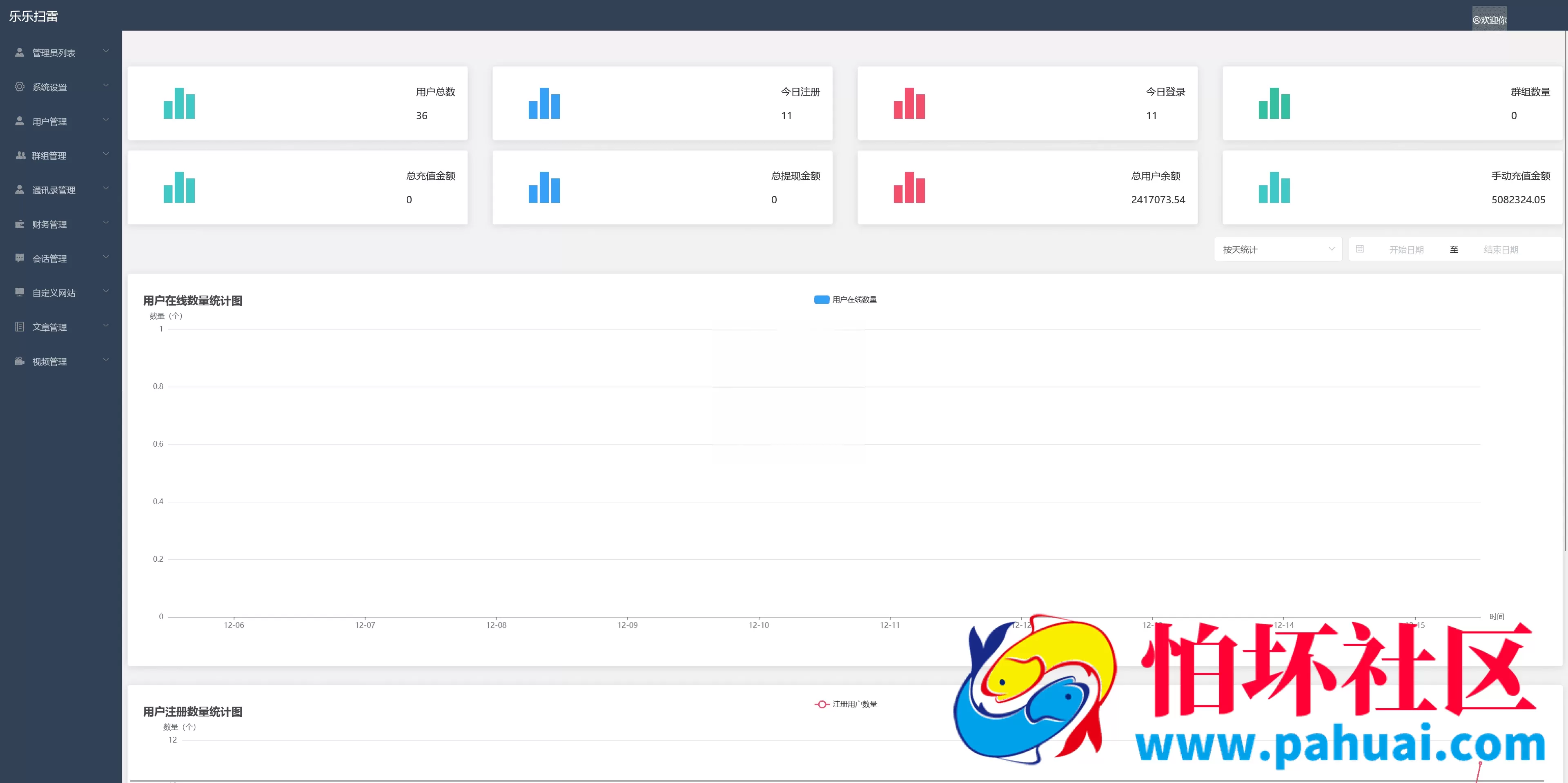Expand the 通讯录管理 menu chevron
The image size is (1568, 783).
[x=106, y=188]
